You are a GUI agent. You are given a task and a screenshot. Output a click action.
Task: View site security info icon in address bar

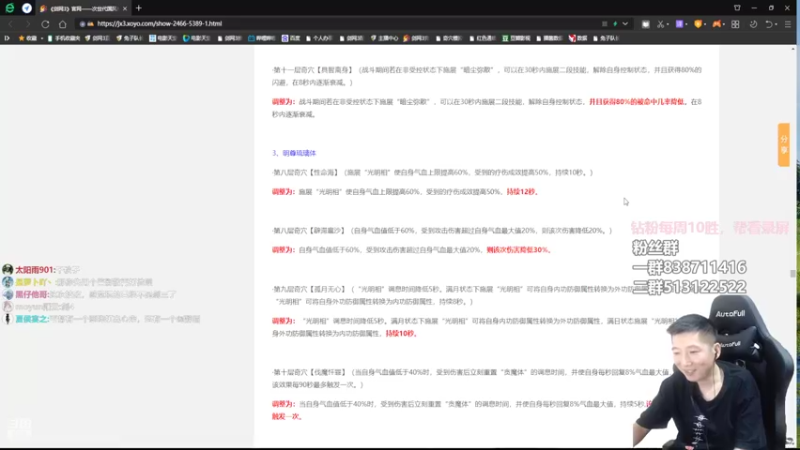[82, 23]
